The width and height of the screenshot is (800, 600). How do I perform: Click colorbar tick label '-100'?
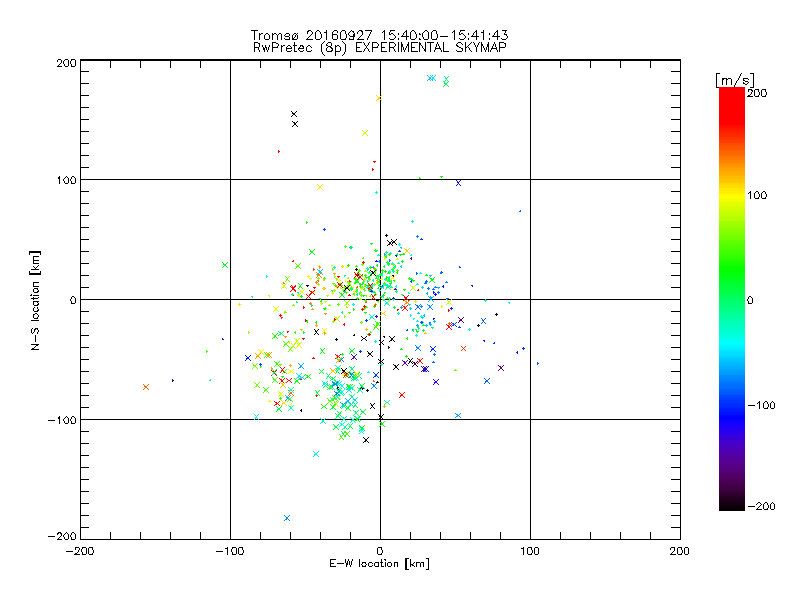pyautogui.click(x=761, y=405)
